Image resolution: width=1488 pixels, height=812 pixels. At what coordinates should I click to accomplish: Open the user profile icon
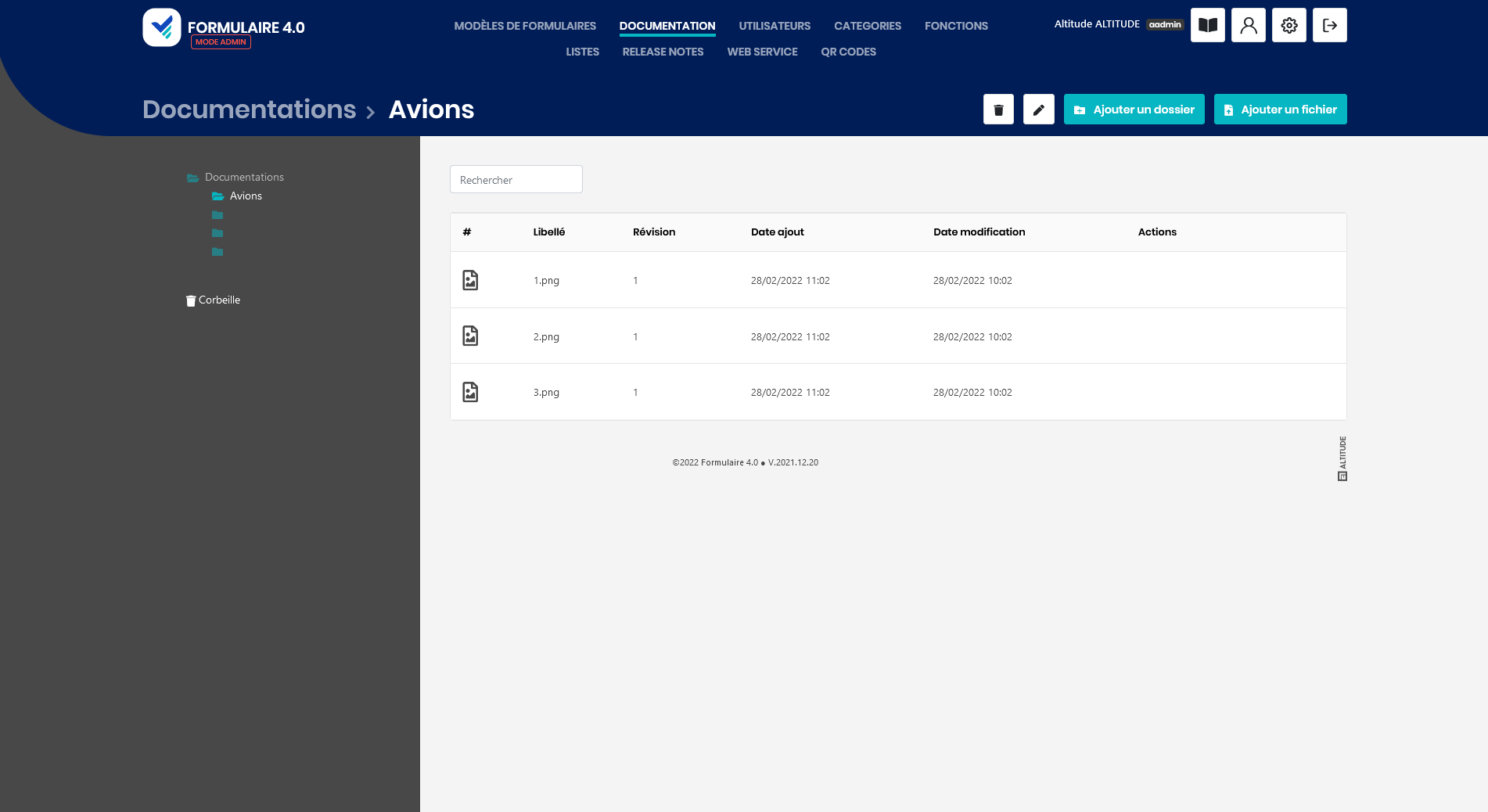coord(1248,25)
